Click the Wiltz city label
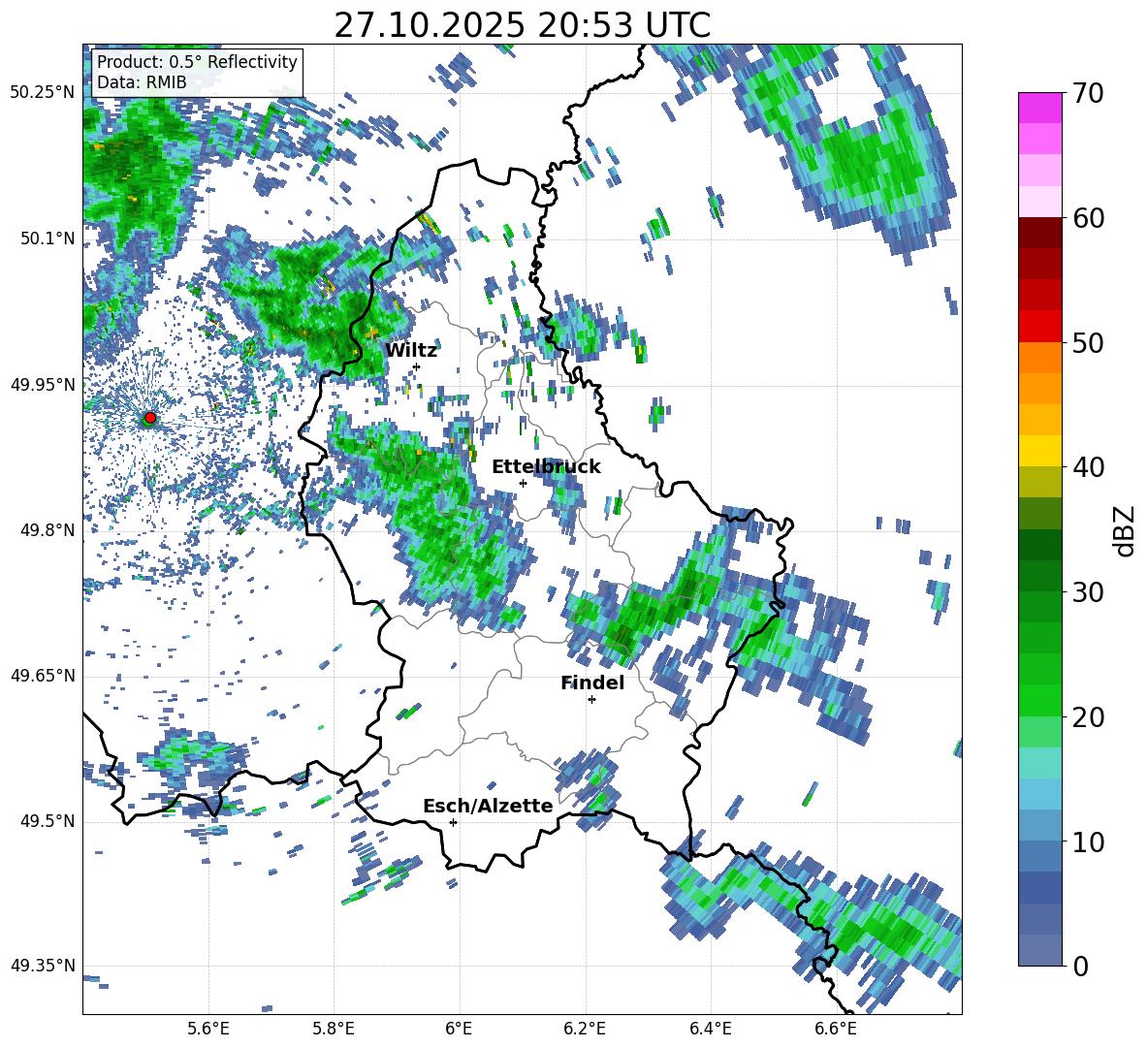1148x1048 pixels. (411, 351)
